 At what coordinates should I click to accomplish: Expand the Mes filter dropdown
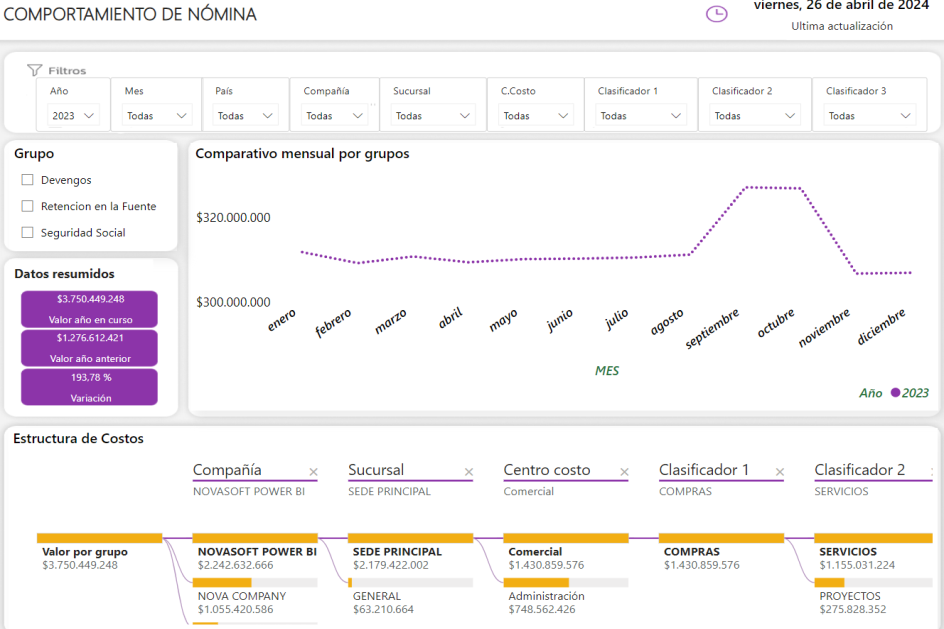click(158, 116)
